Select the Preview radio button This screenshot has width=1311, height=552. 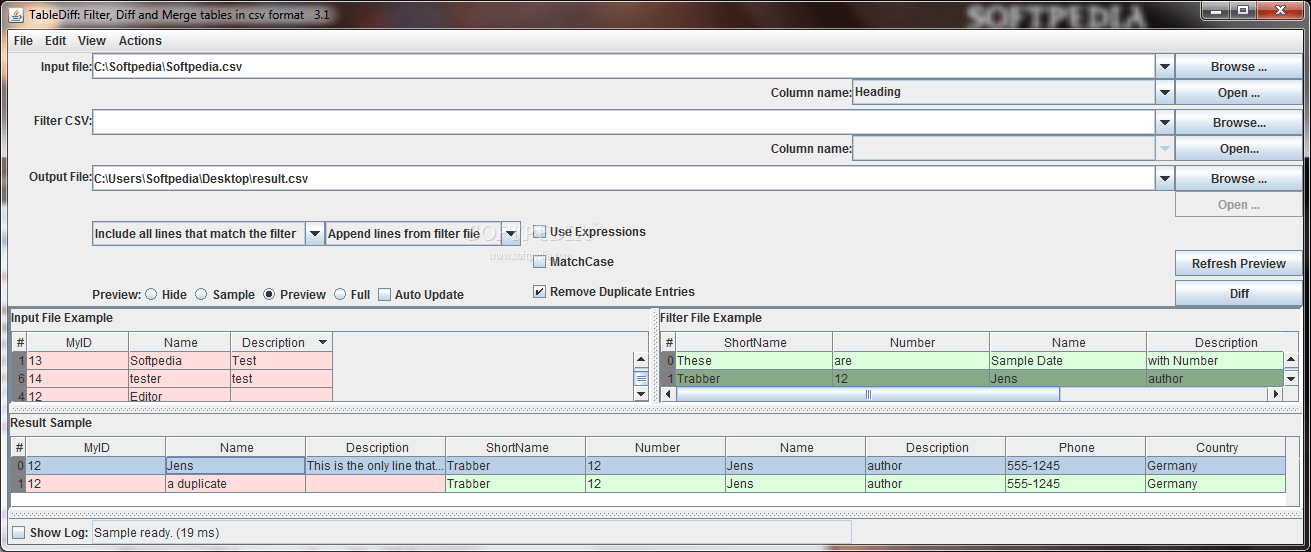269,295
